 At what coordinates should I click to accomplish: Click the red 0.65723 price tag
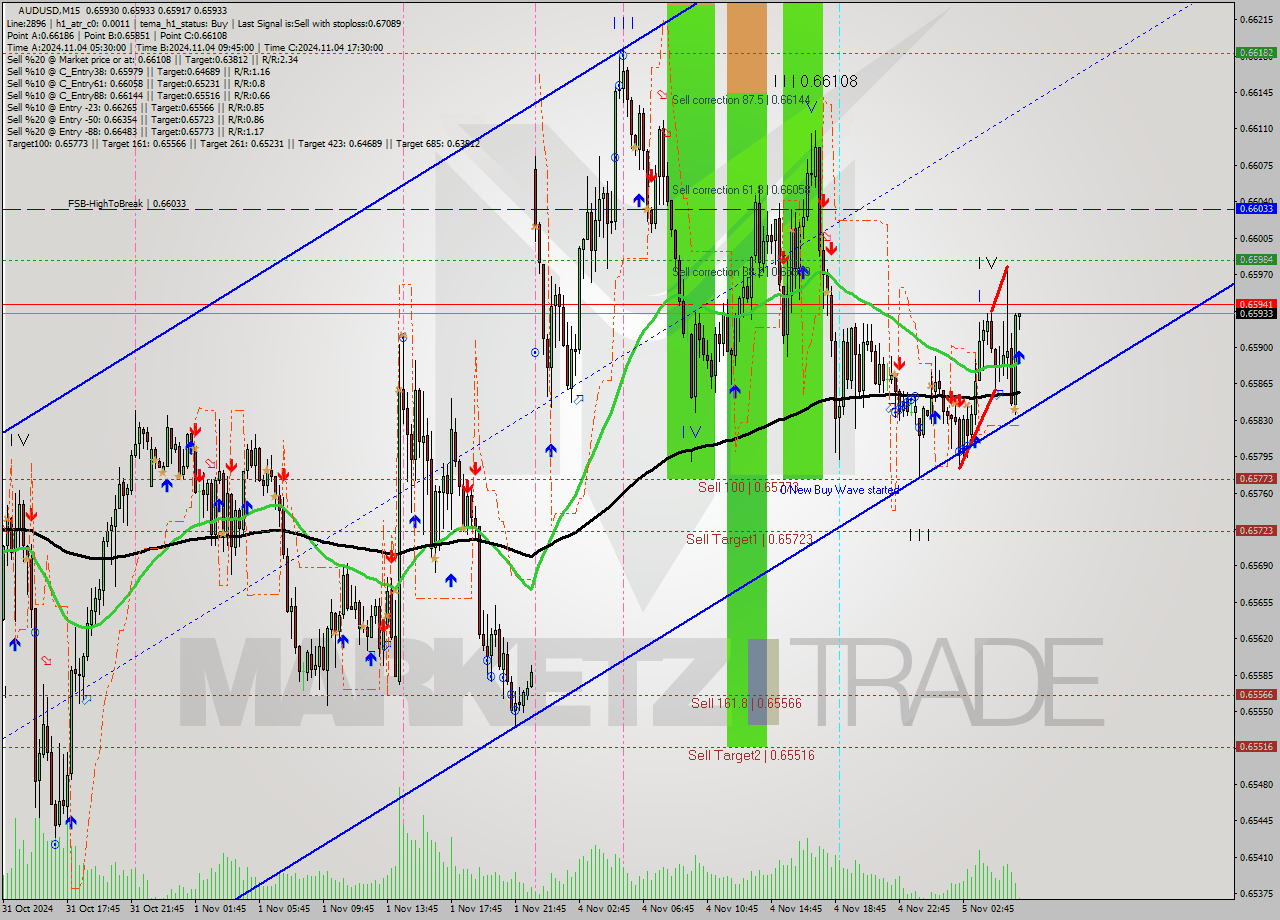1256,531
